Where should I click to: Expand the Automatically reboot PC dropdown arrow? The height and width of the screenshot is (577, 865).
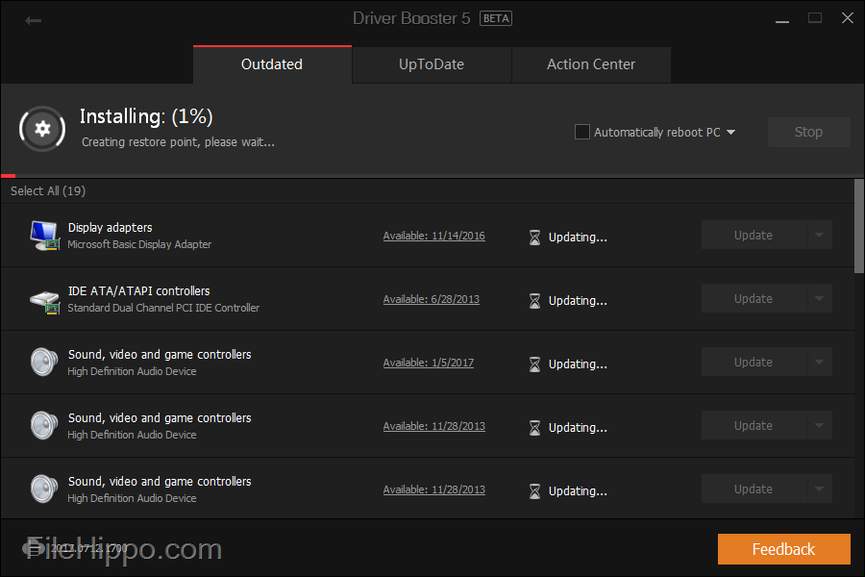point(731,132)
